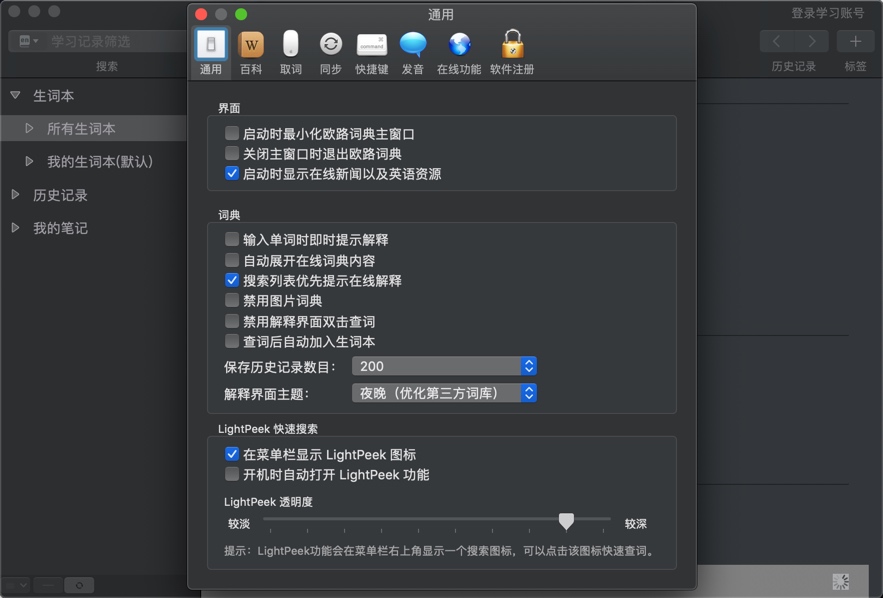Open the 保存历史记录数目 dropdown
The height and width of the screenshot is (598, 883).
[x=444, y=366]
